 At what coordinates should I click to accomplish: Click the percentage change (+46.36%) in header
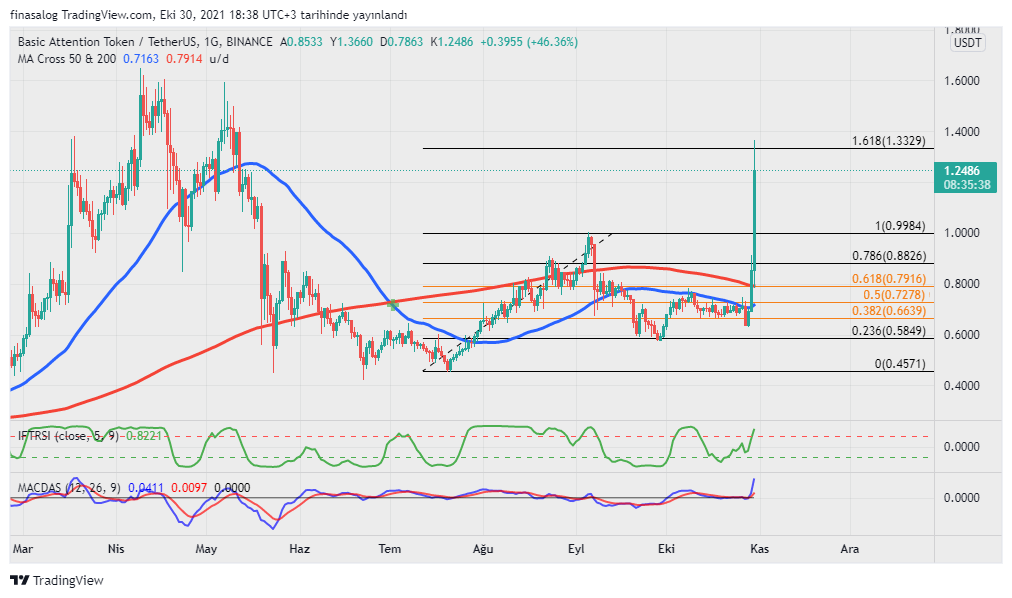coord(552,42)
